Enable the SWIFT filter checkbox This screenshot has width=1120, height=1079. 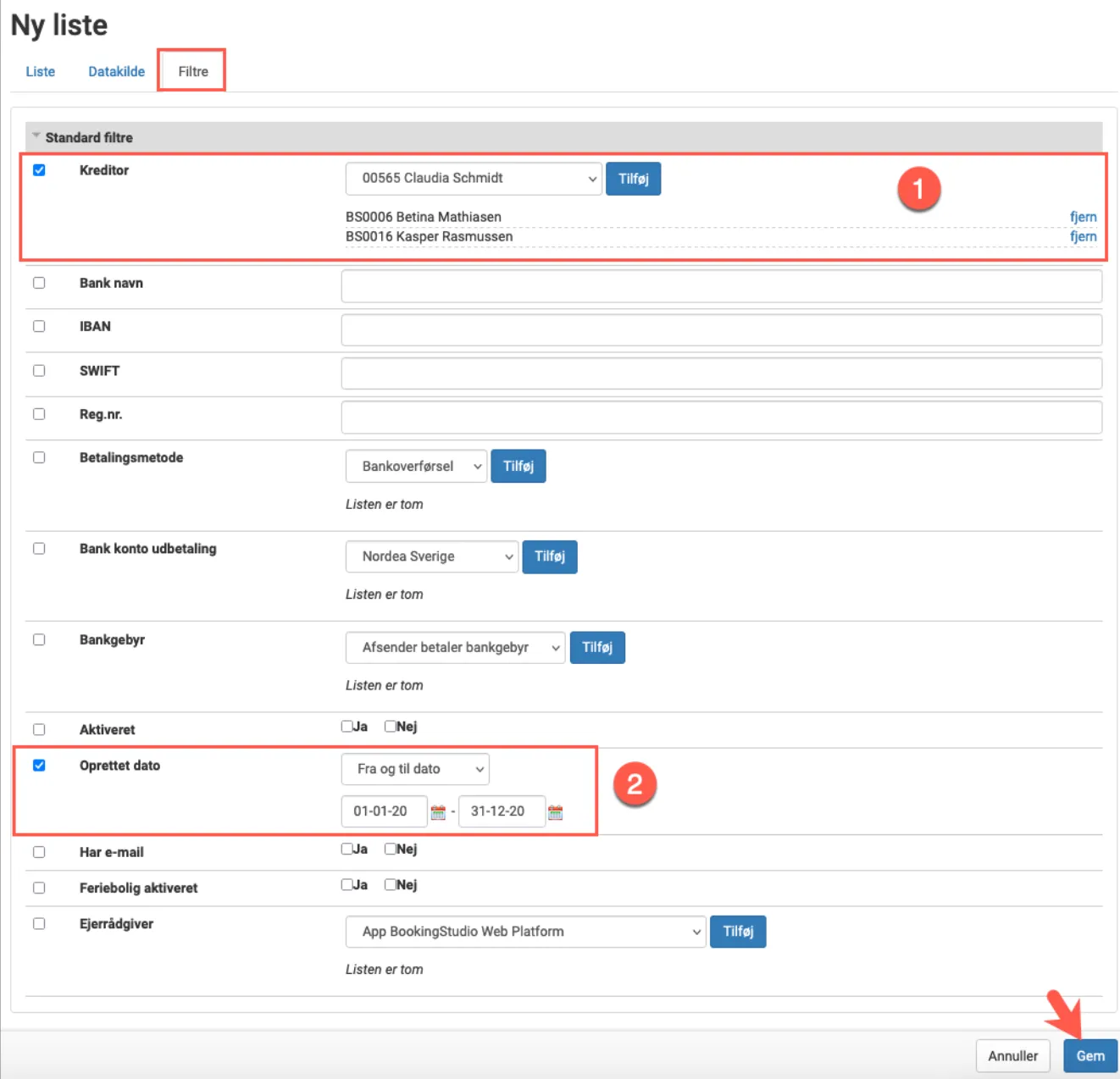(39, 370)
